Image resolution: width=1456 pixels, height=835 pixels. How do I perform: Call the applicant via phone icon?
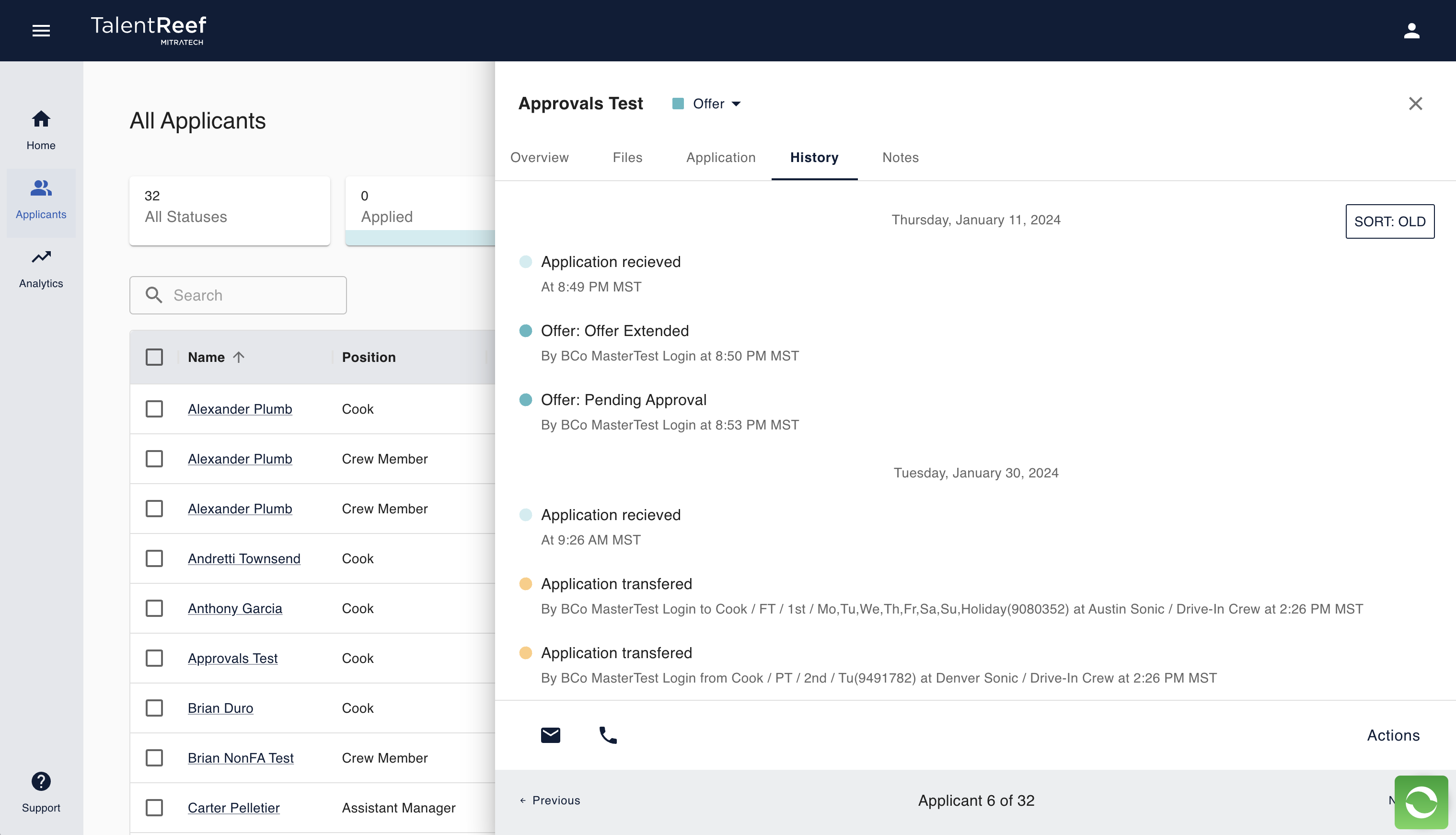[608, 735]
